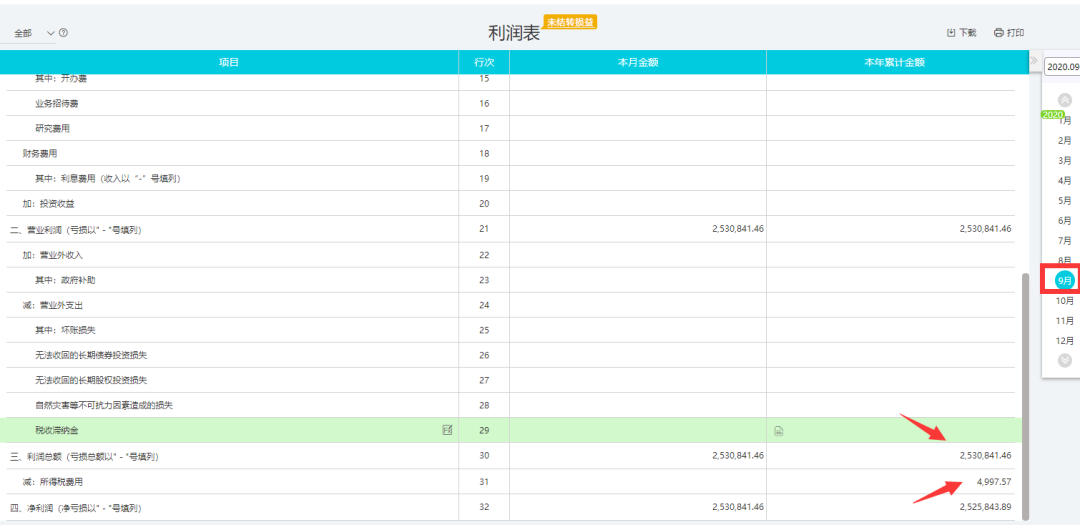Switch to 3月 in the month list
This screenshot has height=525, width=1080.
pos(1065,160)
